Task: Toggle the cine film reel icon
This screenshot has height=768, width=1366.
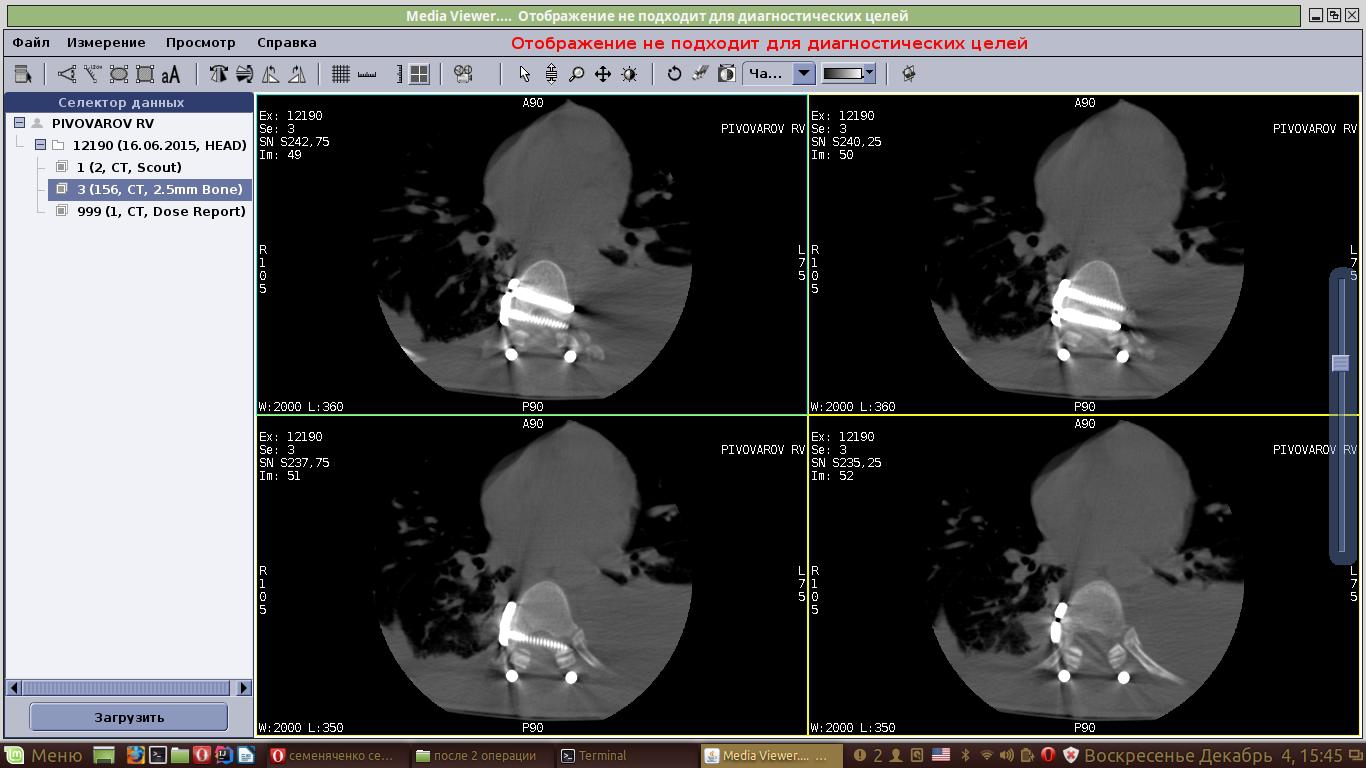Action: 462,74
